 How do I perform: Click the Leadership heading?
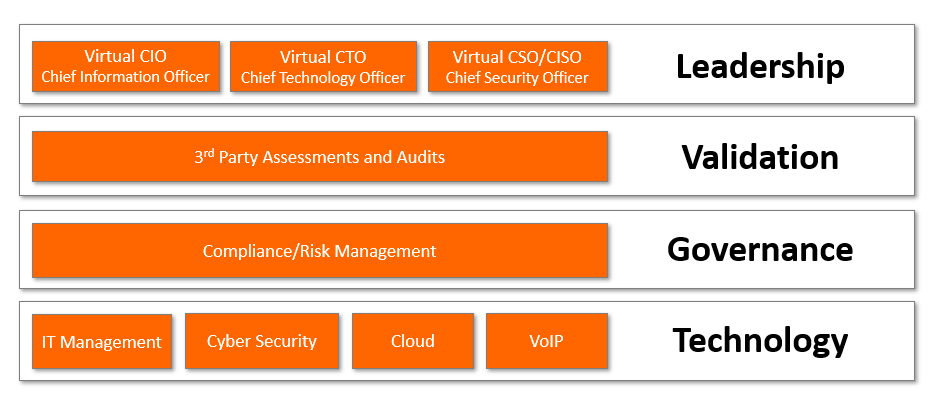760,66
